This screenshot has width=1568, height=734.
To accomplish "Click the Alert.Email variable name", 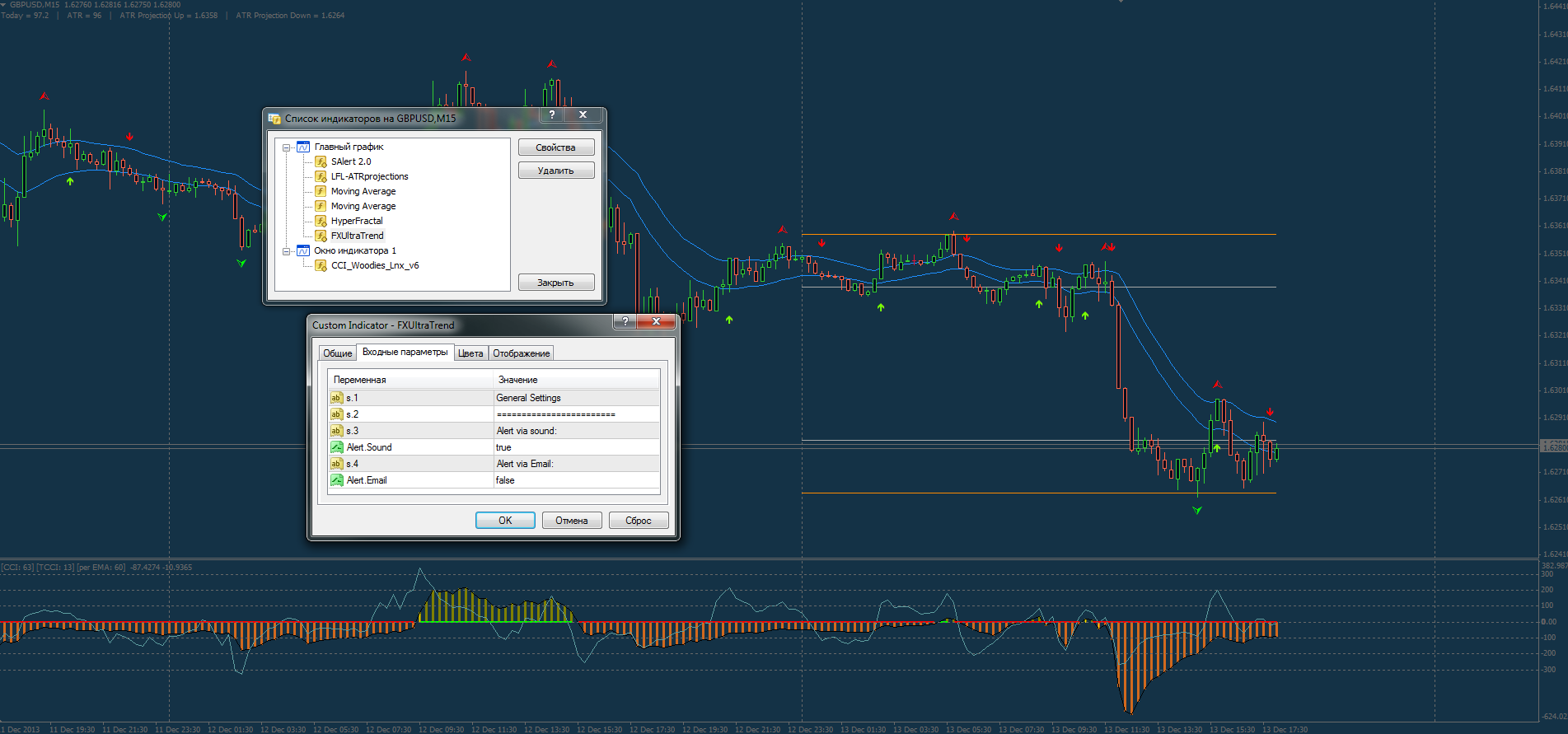I will coord(367,480).
